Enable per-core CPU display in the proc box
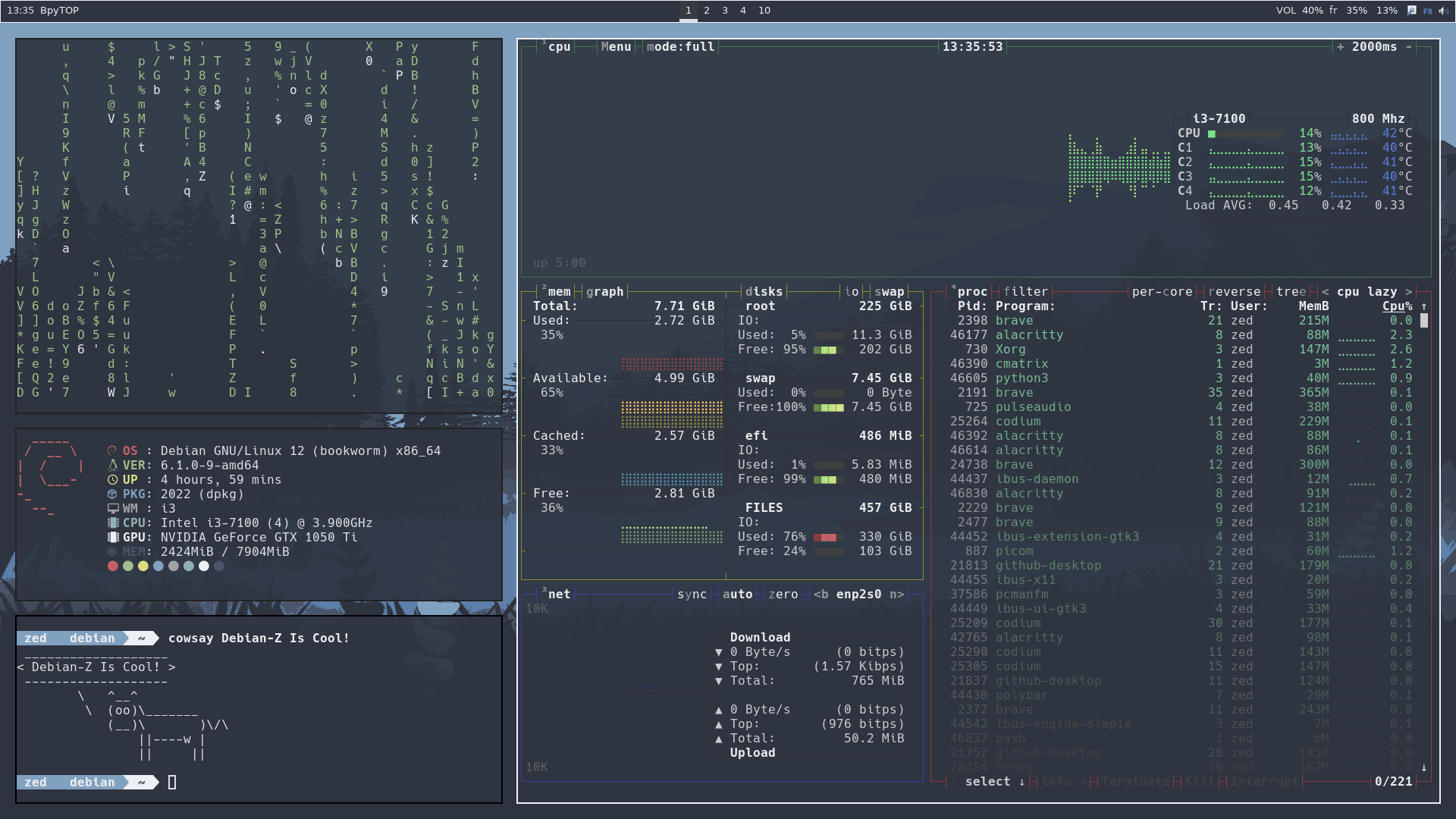This screenshot has height=819, width=1456. click(x=1163, y=291)
